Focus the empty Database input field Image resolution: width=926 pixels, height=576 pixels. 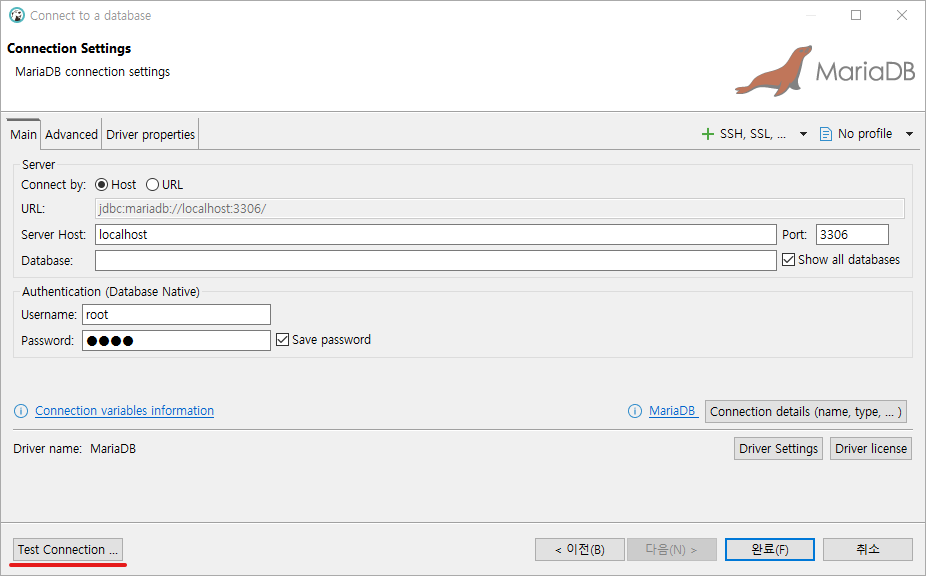tap(436, 261)
